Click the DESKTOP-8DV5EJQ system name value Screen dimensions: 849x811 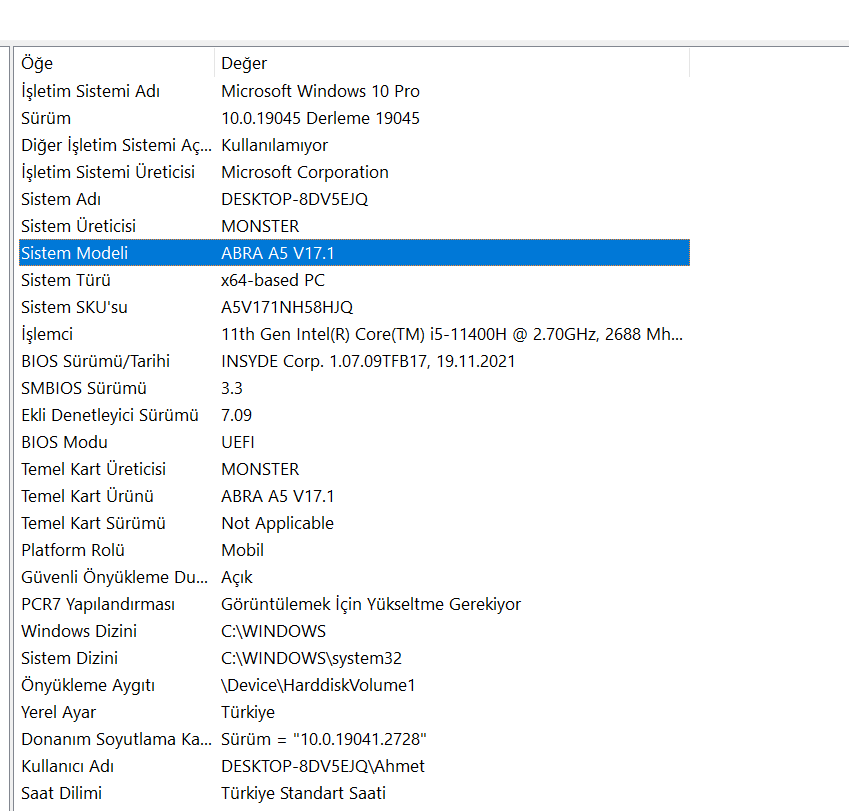click(295, 199)
